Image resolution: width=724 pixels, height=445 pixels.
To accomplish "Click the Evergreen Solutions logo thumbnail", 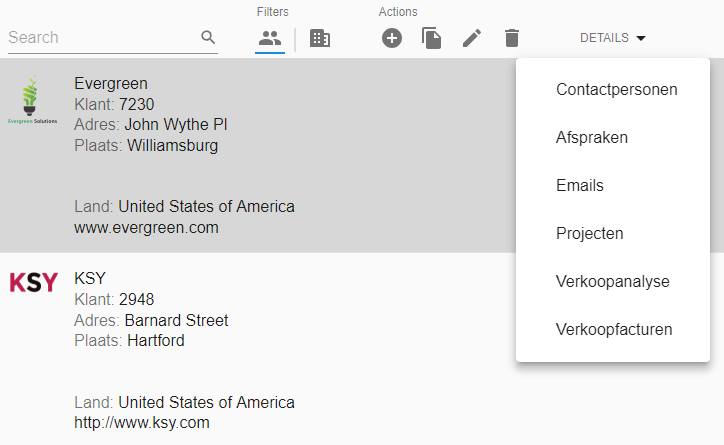I will pos(32,99).
